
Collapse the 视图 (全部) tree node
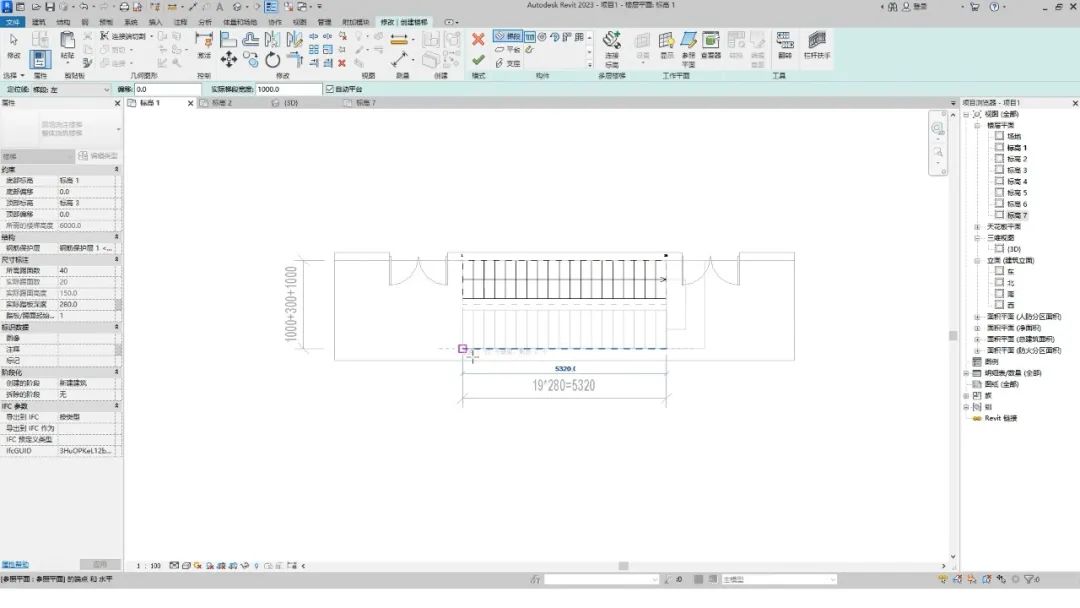966,114
